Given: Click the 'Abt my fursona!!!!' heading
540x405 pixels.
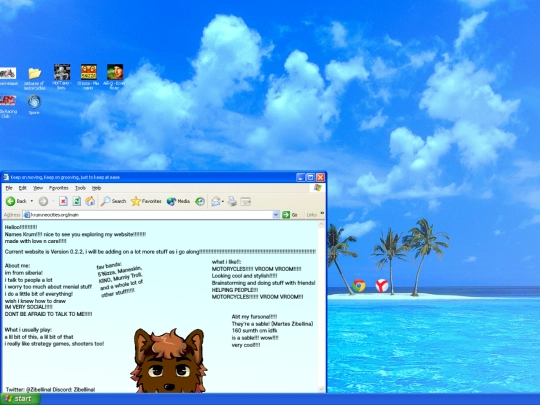Looking at the screenshot, I should [255, 316].
